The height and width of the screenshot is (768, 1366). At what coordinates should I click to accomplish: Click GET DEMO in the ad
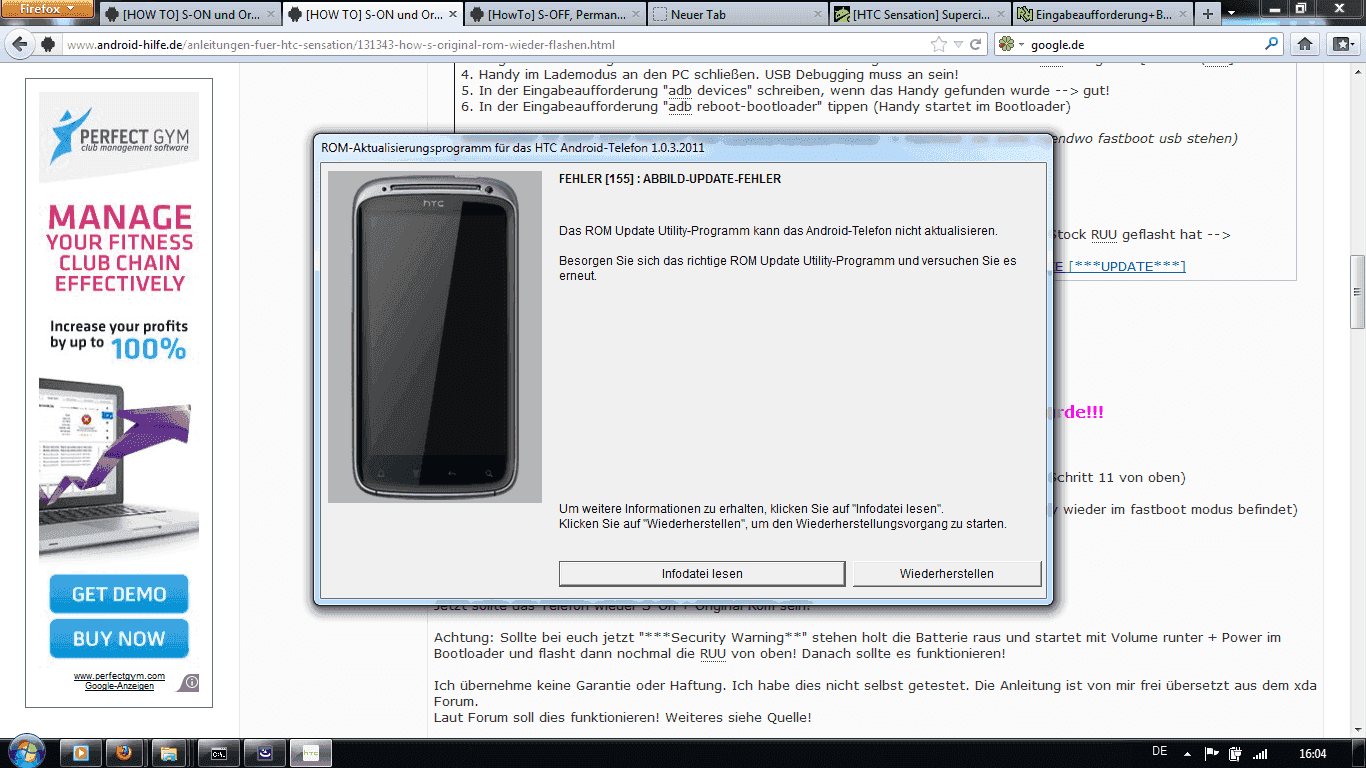[x=119, y=594]
